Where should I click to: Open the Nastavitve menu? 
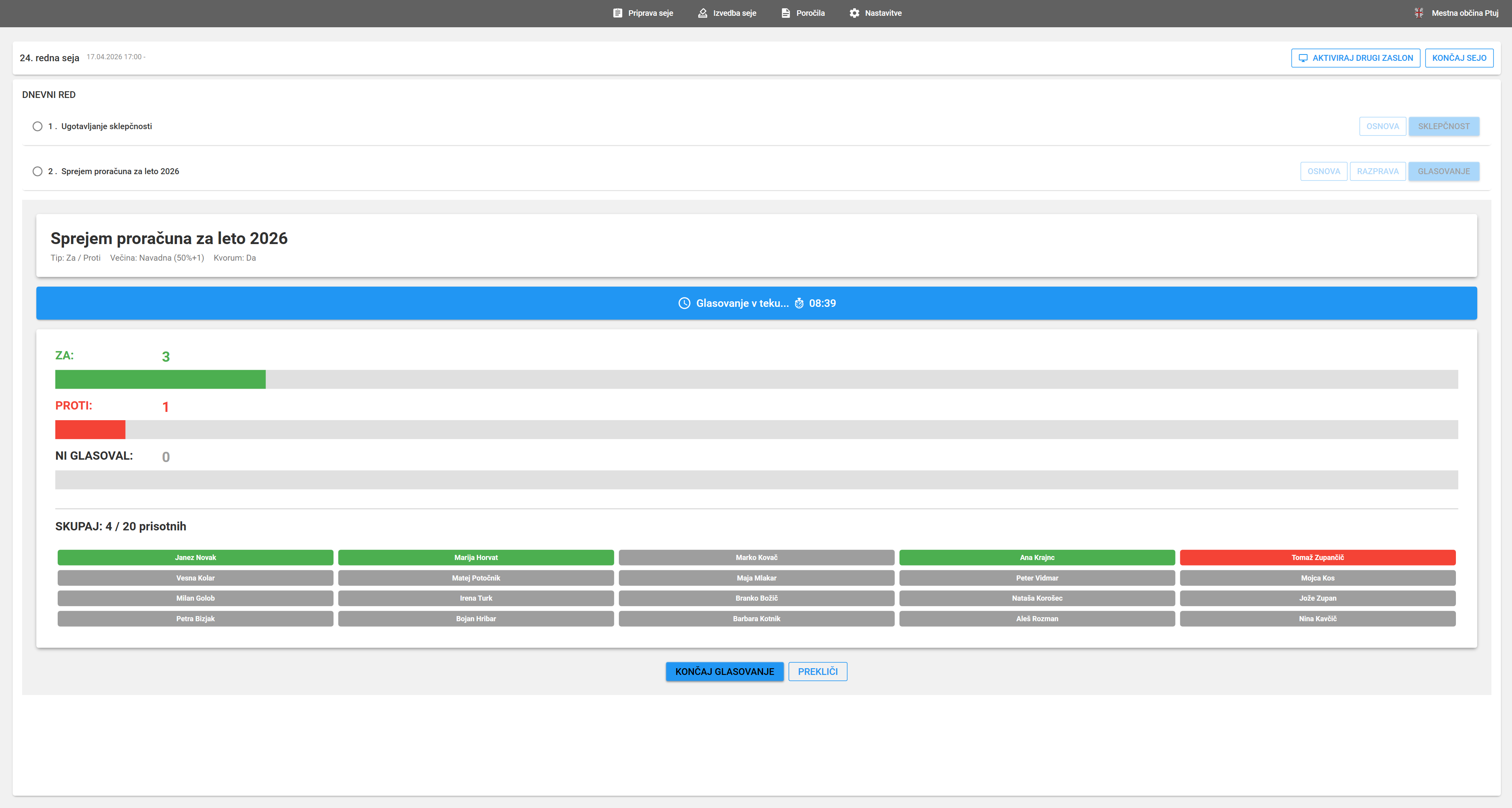coord(883,13)
